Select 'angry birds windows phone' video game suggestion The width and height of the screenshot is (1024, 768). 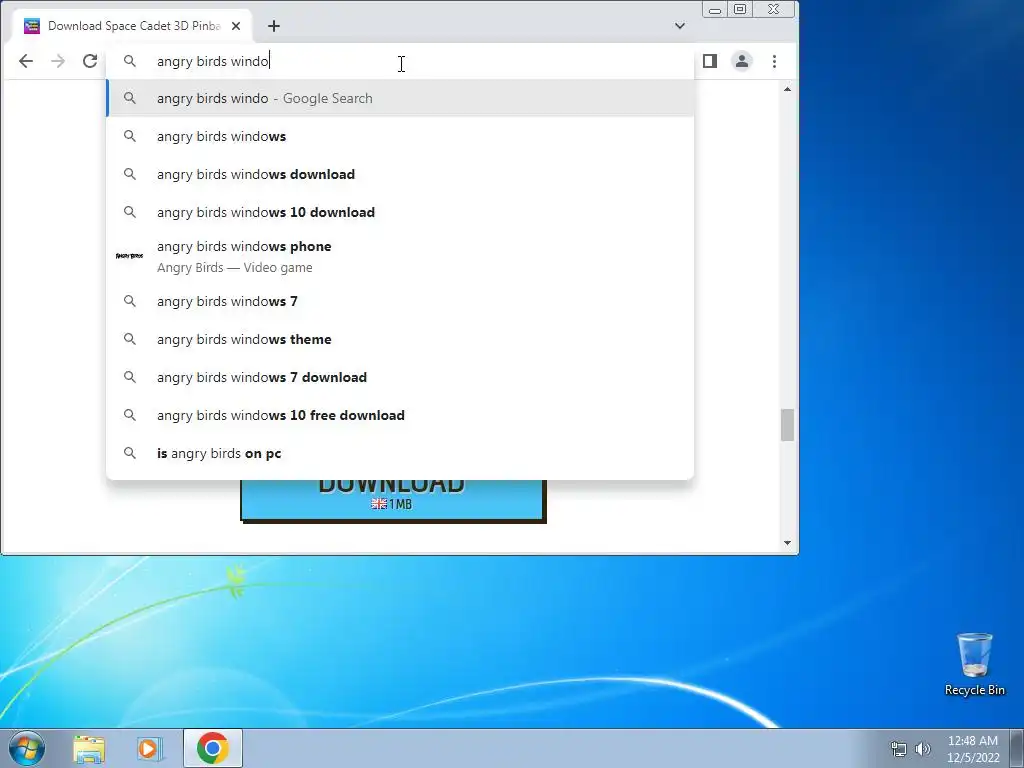click(x=400, y=257)
